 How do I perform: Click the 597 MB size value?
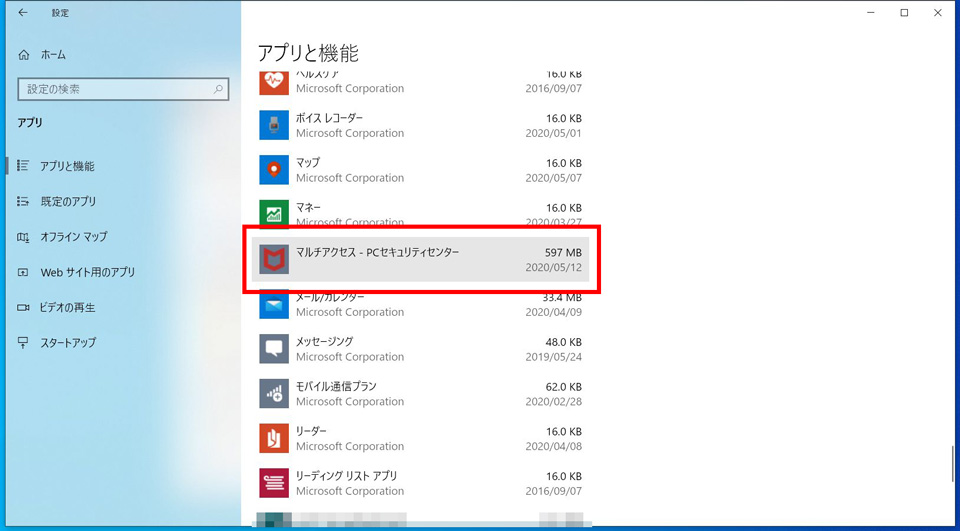pyautogui.click(x=563, y=252)
